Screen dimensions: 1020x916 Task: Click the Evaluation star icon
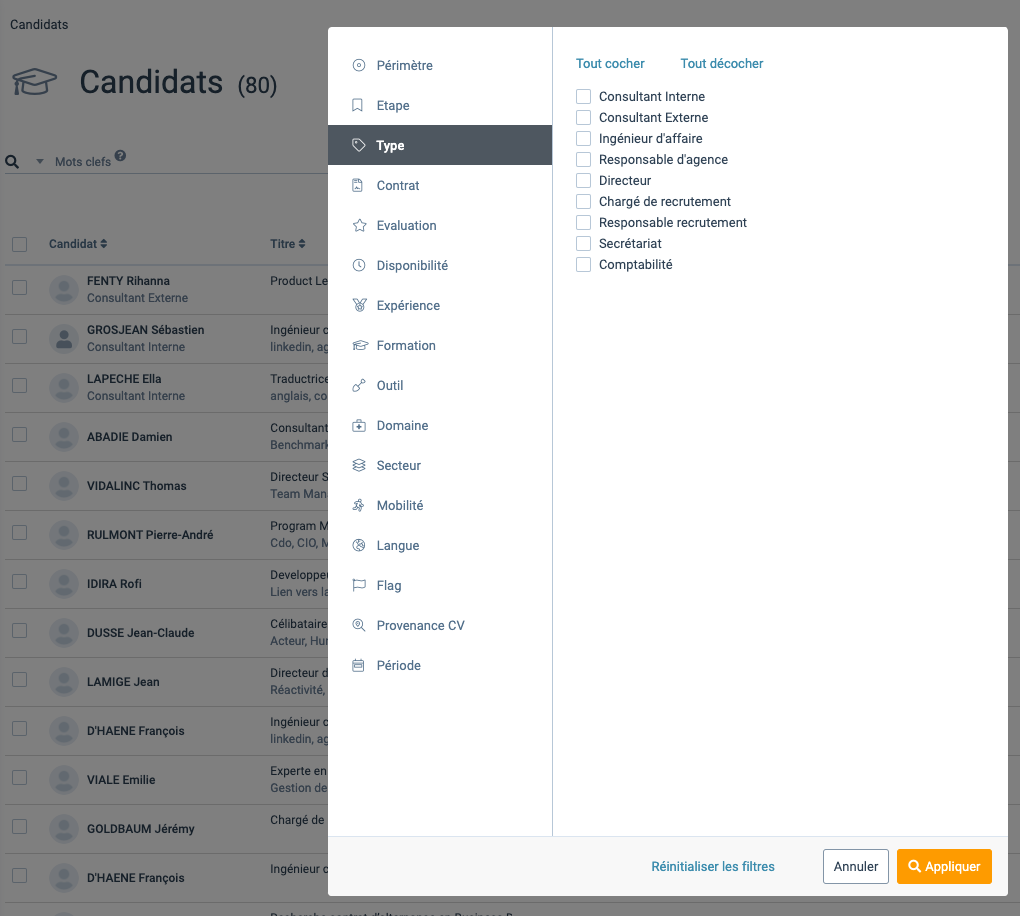[359, 225]
